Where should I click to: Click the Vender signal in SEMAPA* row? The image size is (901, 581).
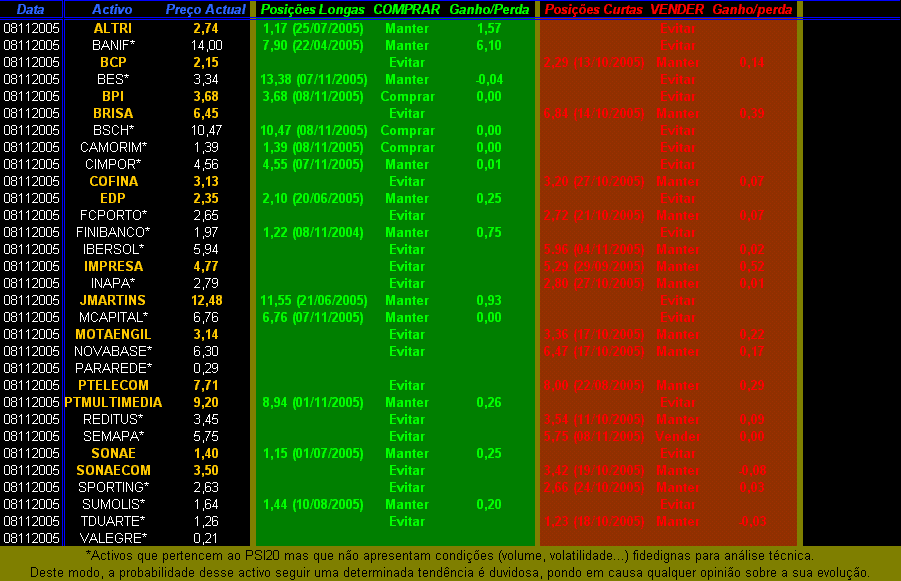tap(677, 436)
